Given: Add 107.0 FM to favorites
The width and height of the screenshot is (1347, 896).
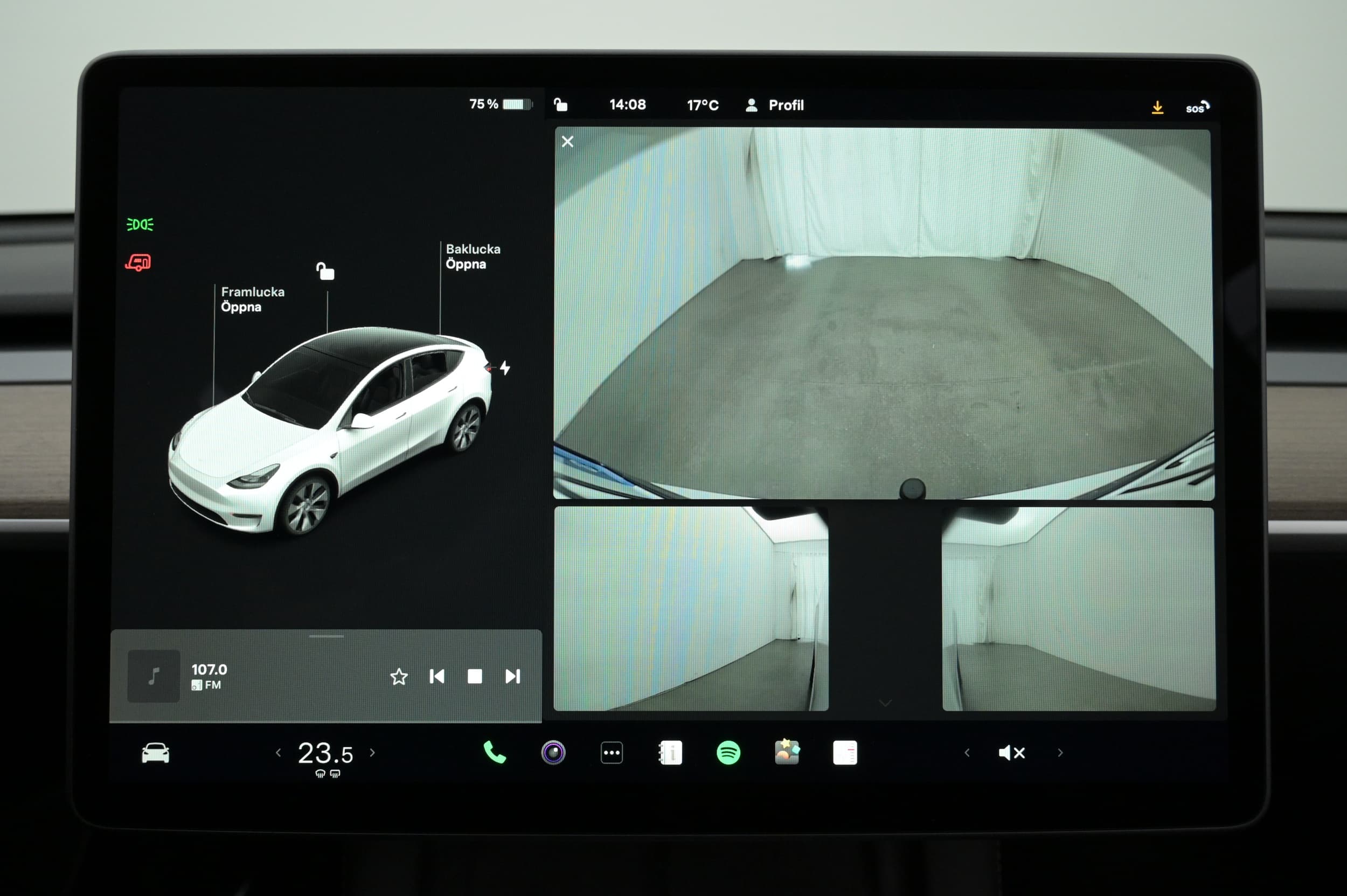Looking at the screenshot, I should click(399, 677).
